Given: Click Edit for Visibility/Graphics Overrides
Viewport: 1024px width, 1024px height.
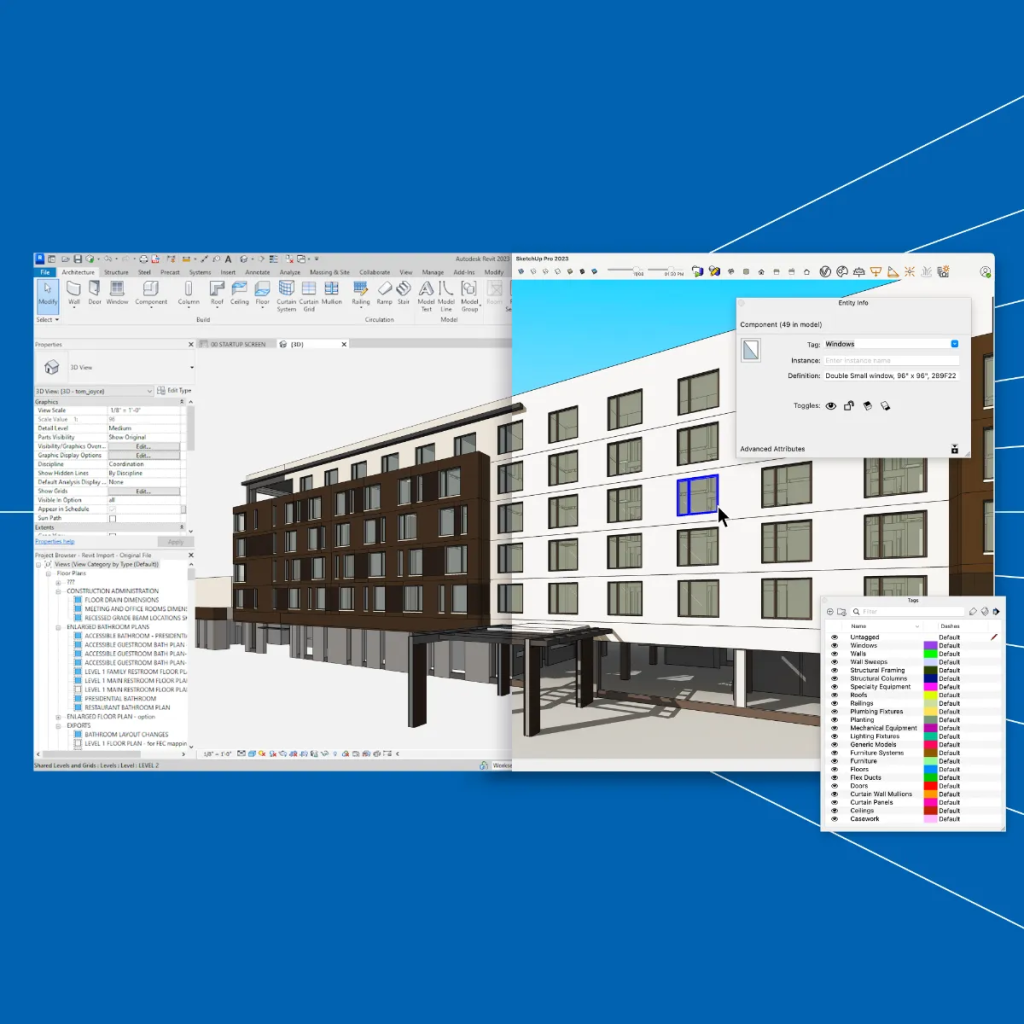Looking at the screenshot, I should pos(143,446).
